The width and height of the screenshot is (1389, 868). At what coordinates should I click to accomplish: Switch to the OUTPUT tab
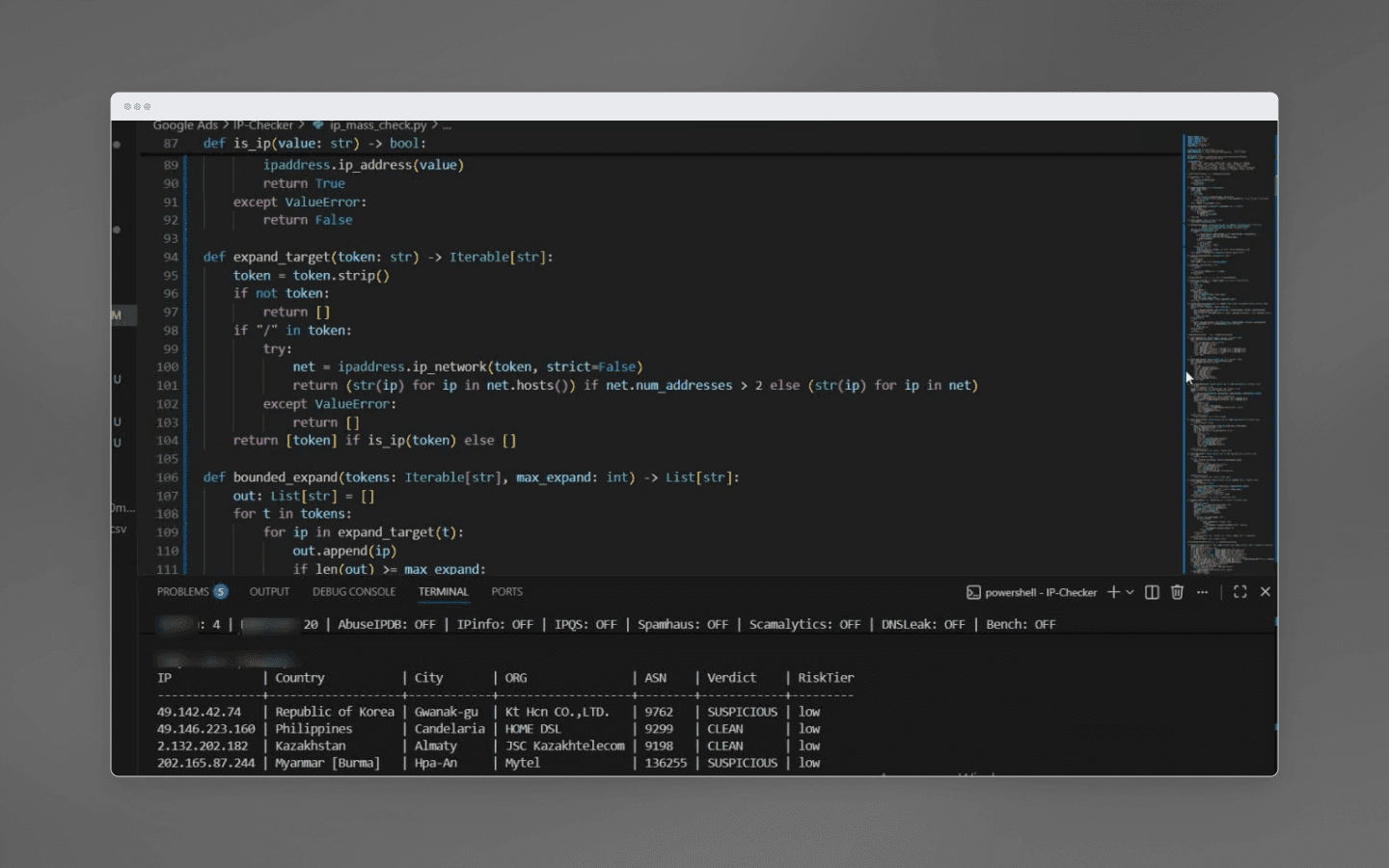pos(269,591)
